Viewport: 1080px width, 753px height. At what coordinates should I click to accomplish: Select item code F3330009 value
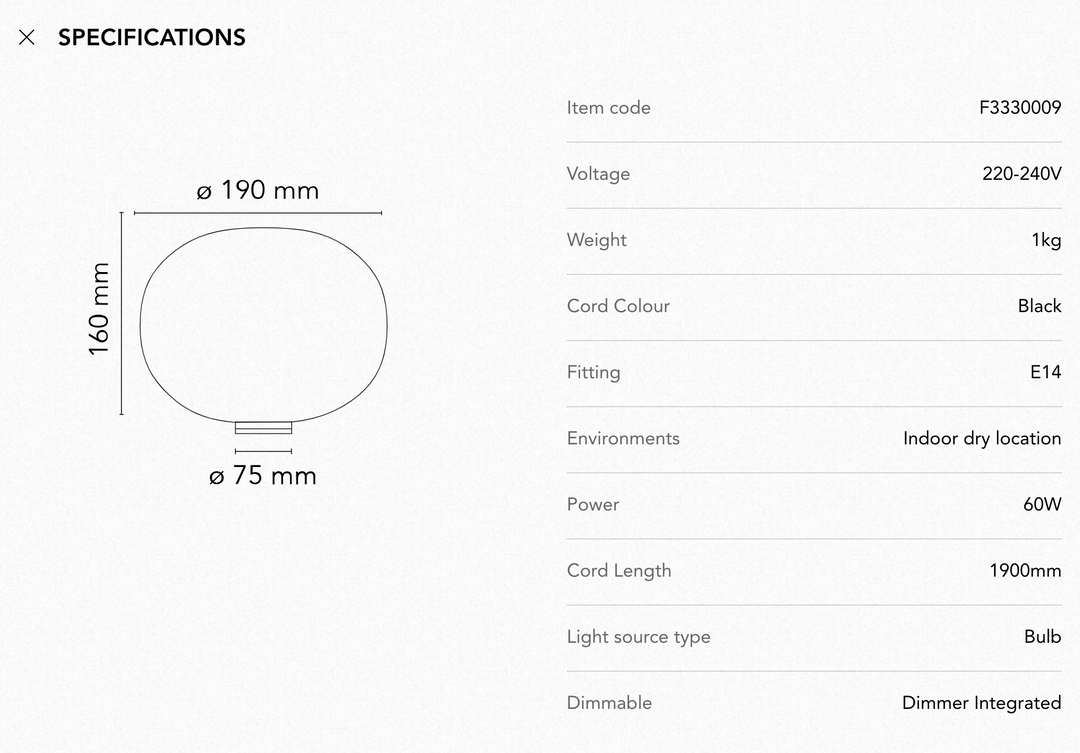(1020, 107)
